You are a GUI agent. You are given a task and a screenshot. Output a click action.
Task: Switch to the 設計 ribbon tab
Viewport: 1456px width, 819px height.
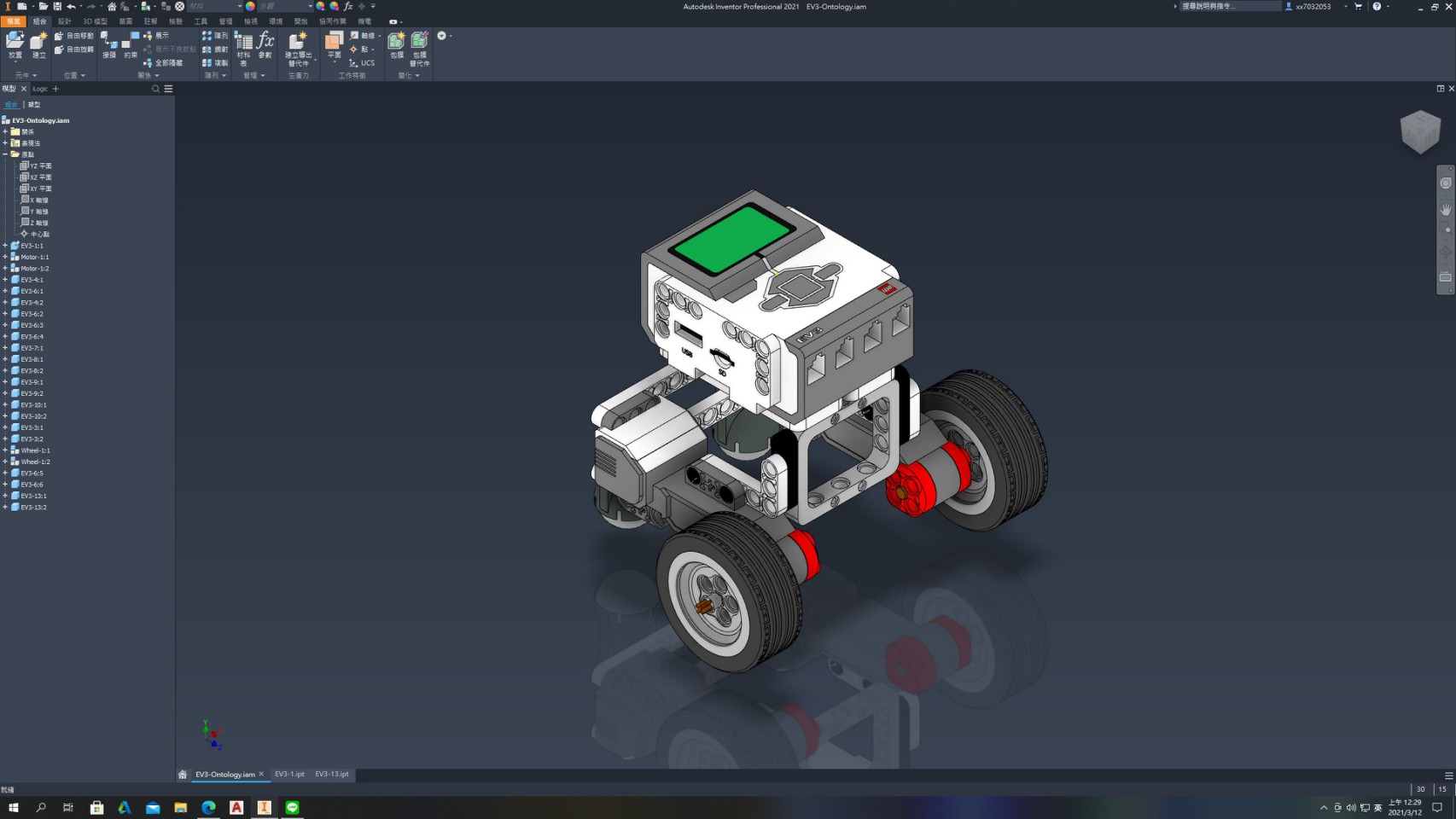[x=64, y=21]
